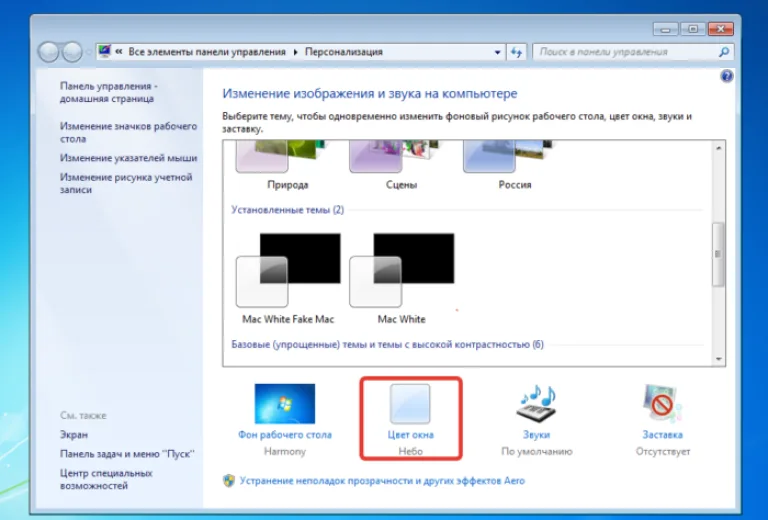Open 'Центр специальных возможностей' link

coord(106,479)
